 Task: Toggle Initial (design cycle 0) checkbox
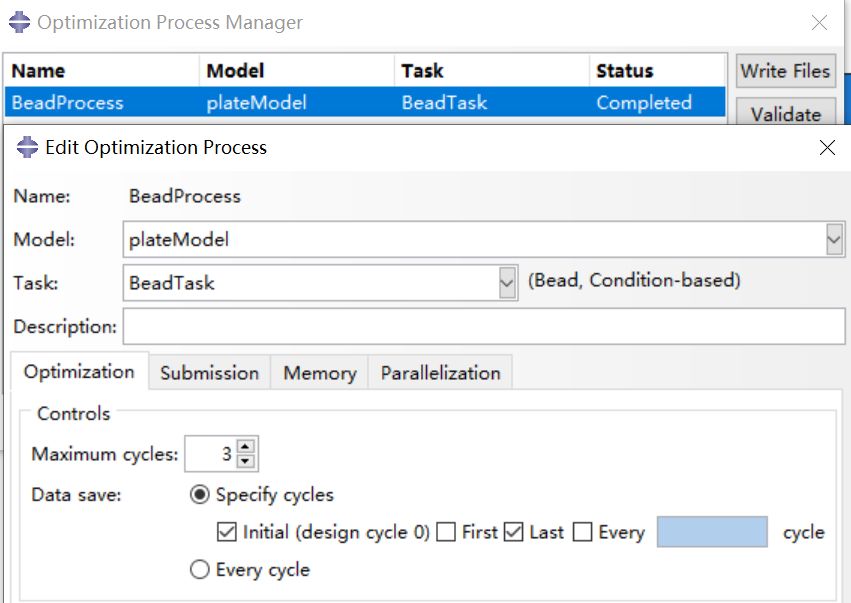coord(227,532)
